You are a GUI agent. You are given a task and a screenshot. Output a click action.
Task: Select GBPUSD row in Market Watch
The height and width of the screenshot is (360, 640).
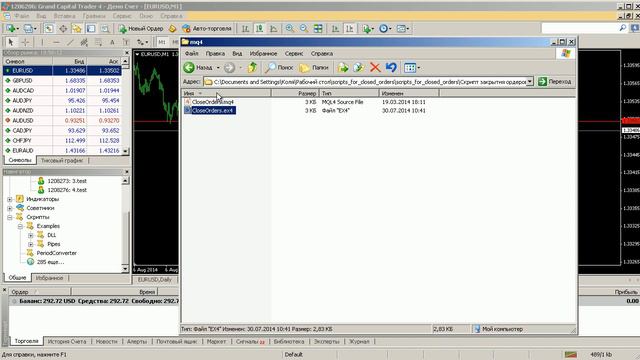pos(62,81)
